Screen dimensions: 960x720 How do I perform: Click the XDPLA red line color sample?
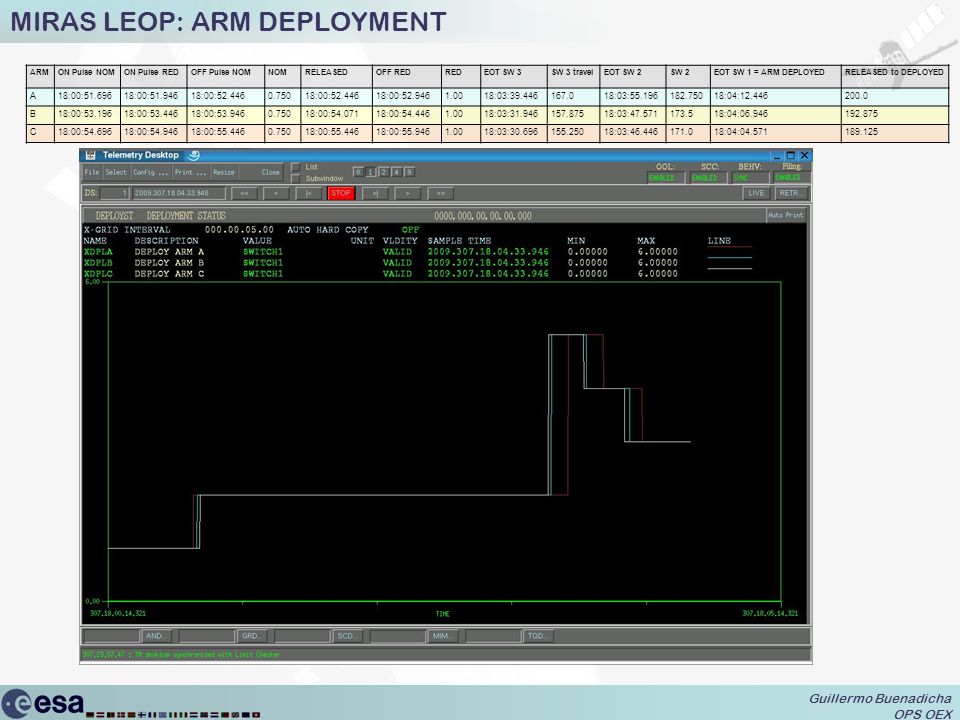[x=729, y=247]
